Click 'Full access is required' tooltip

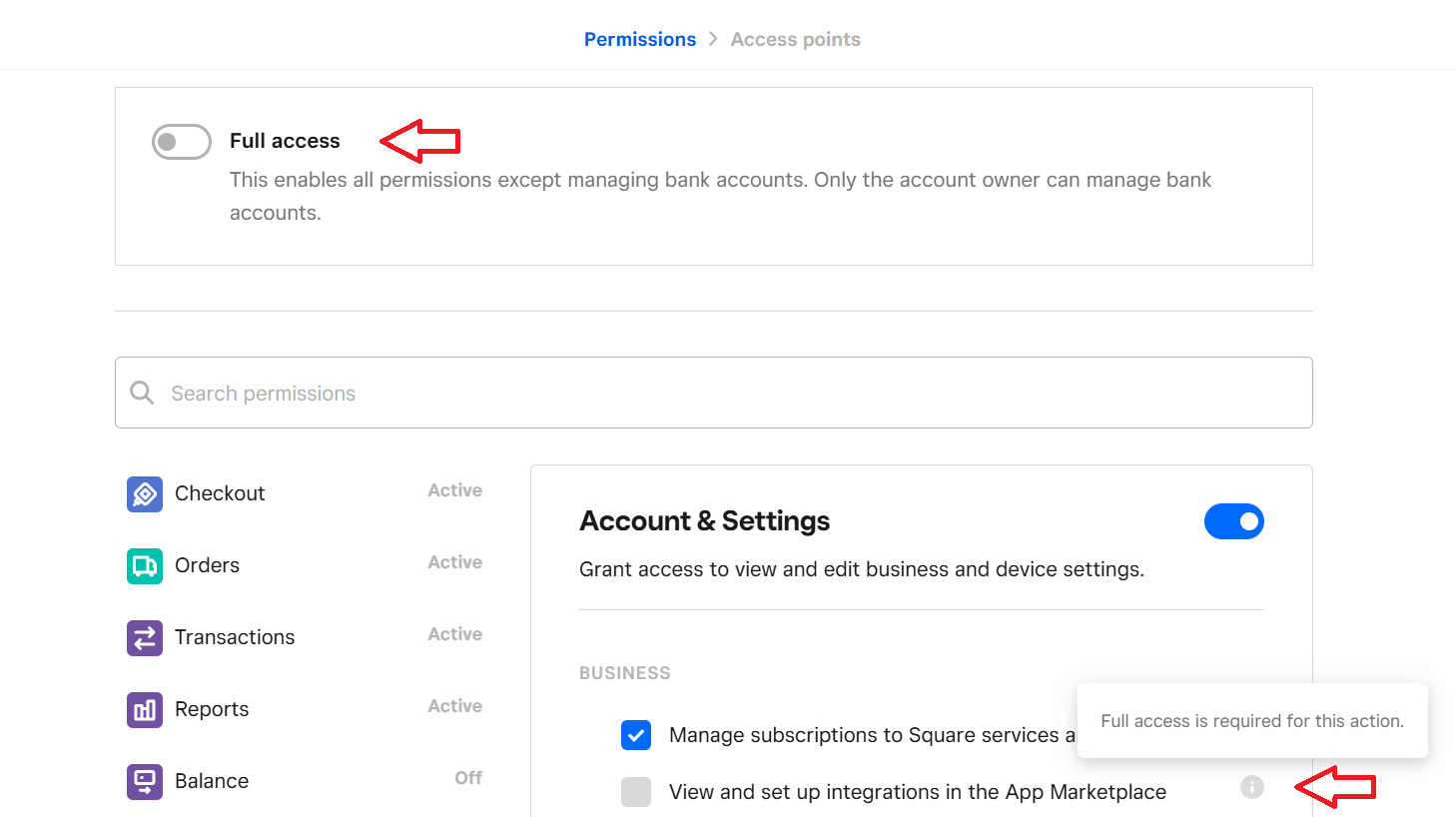[1252, 721]
